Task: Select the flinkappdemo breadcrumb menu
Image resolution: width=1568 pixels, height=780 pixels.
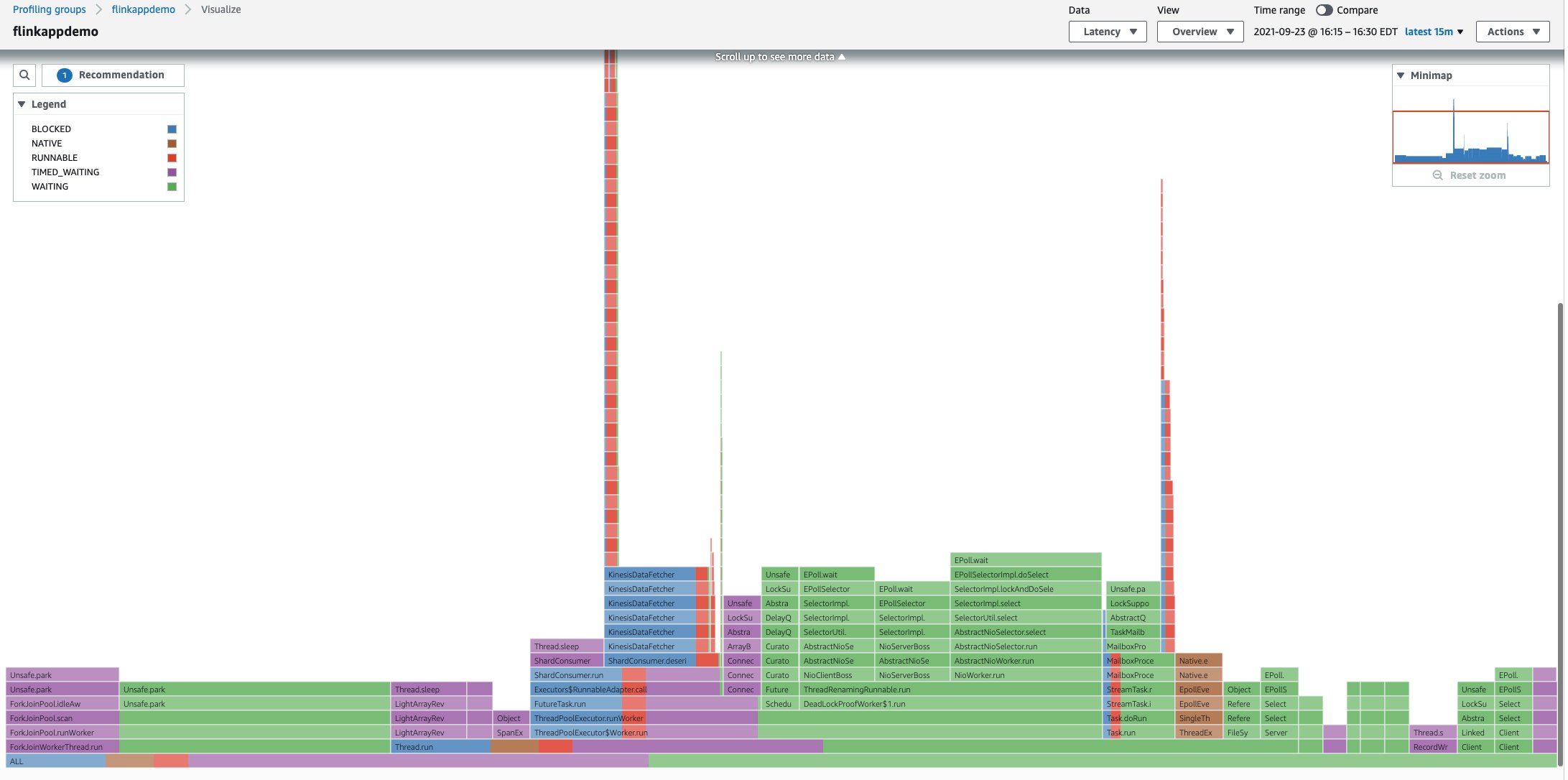Action: pos(143,9)
